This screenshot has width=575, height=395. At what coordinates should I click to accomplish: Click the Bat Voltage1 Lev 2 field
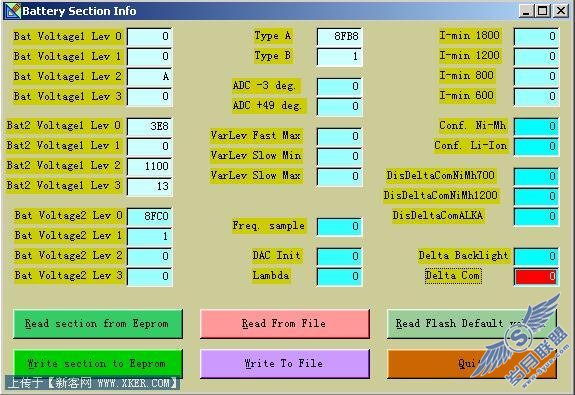pos(150,77)
